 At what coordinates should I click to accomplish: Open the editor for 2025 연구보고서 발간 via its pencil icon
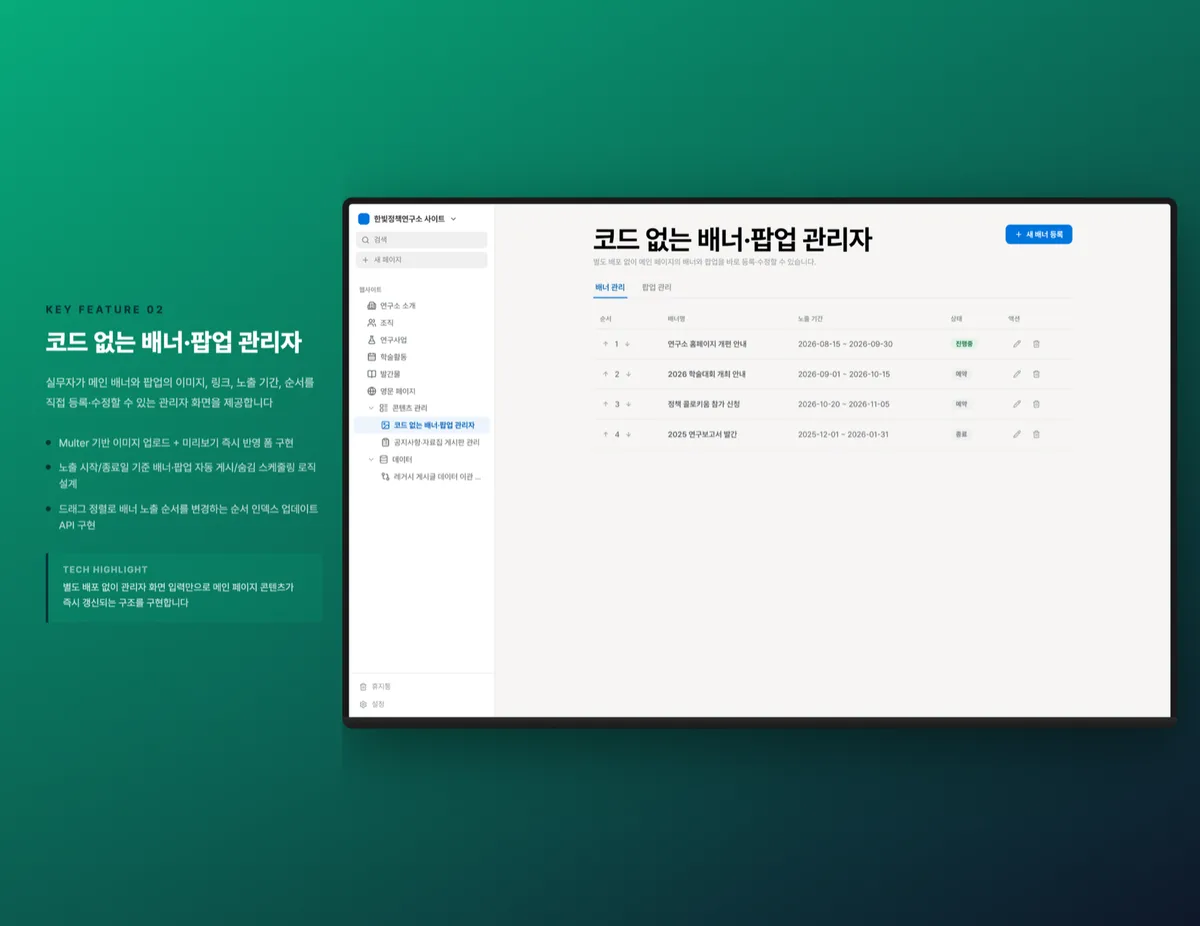[1017, 434]
